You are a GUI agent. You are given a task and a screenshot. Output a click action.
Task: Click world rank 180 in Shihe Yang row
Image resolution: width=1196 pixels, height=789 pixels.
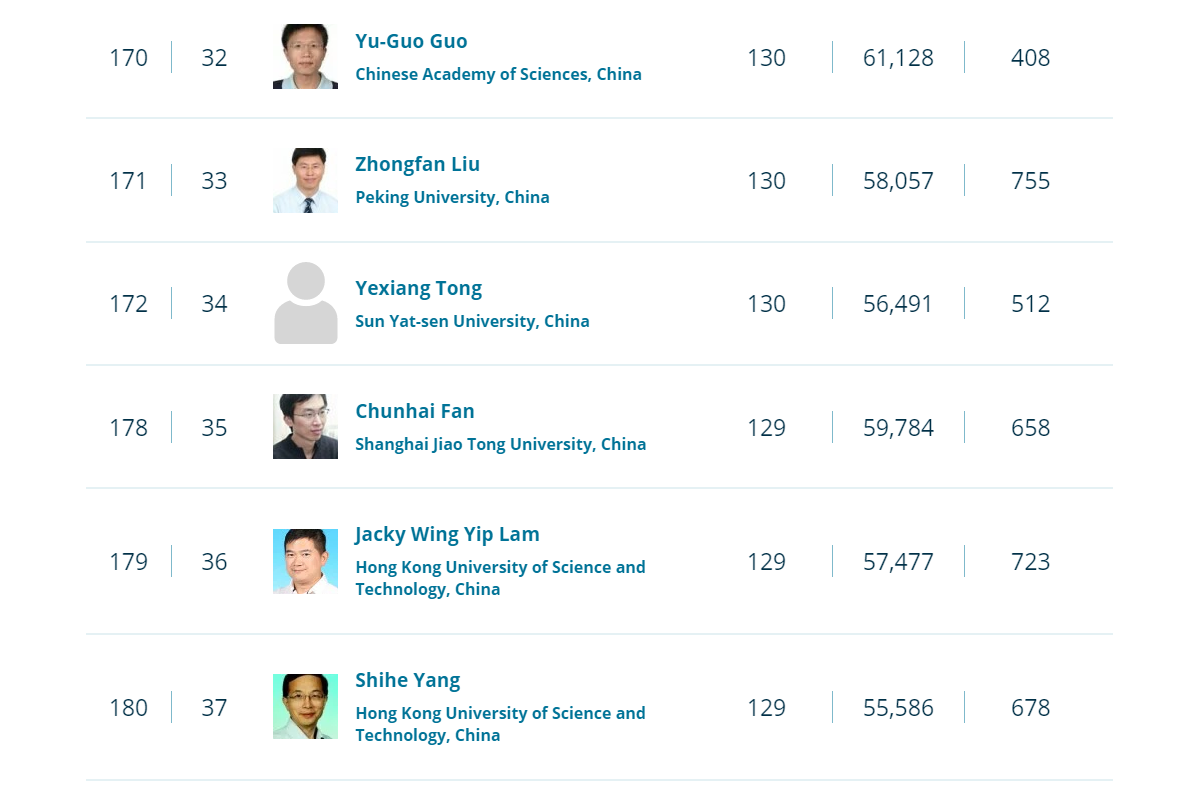click(128, 708)
